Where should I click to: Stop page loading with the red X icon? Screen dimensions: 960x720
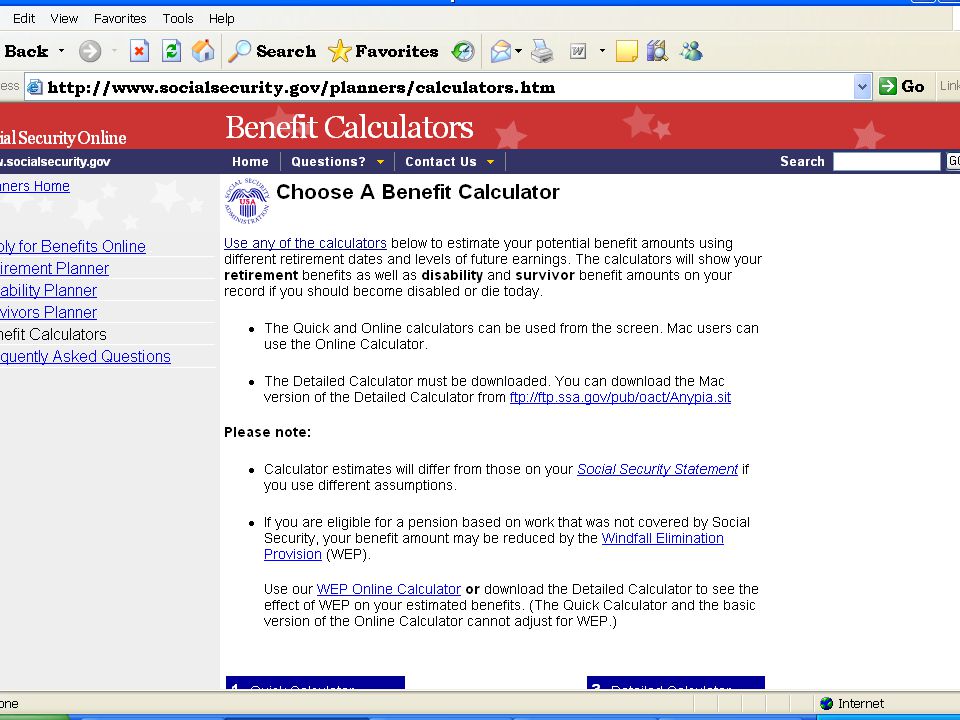tap(140, 51)
